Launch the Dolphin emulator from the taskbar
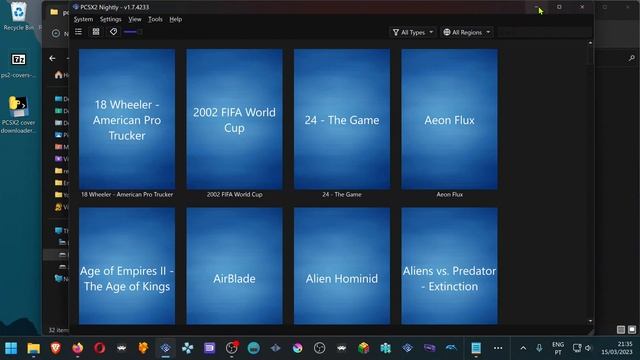Image resolution: width=640 pixels, height=360 pixels. tap(451, 348)
